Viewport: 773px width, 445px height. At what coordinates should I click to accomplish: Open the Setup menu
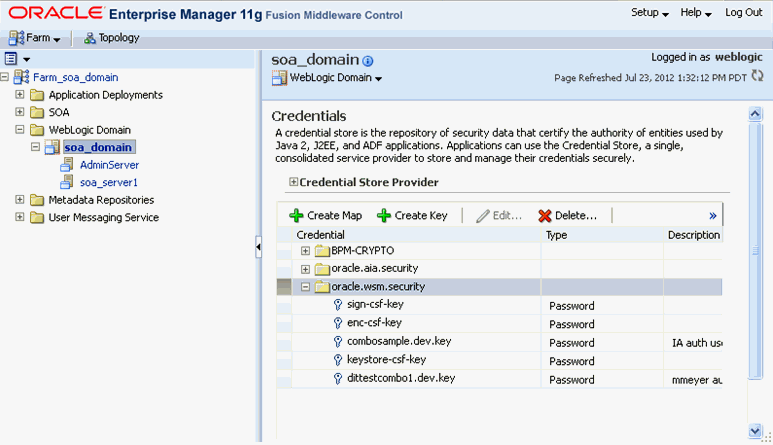650,13
